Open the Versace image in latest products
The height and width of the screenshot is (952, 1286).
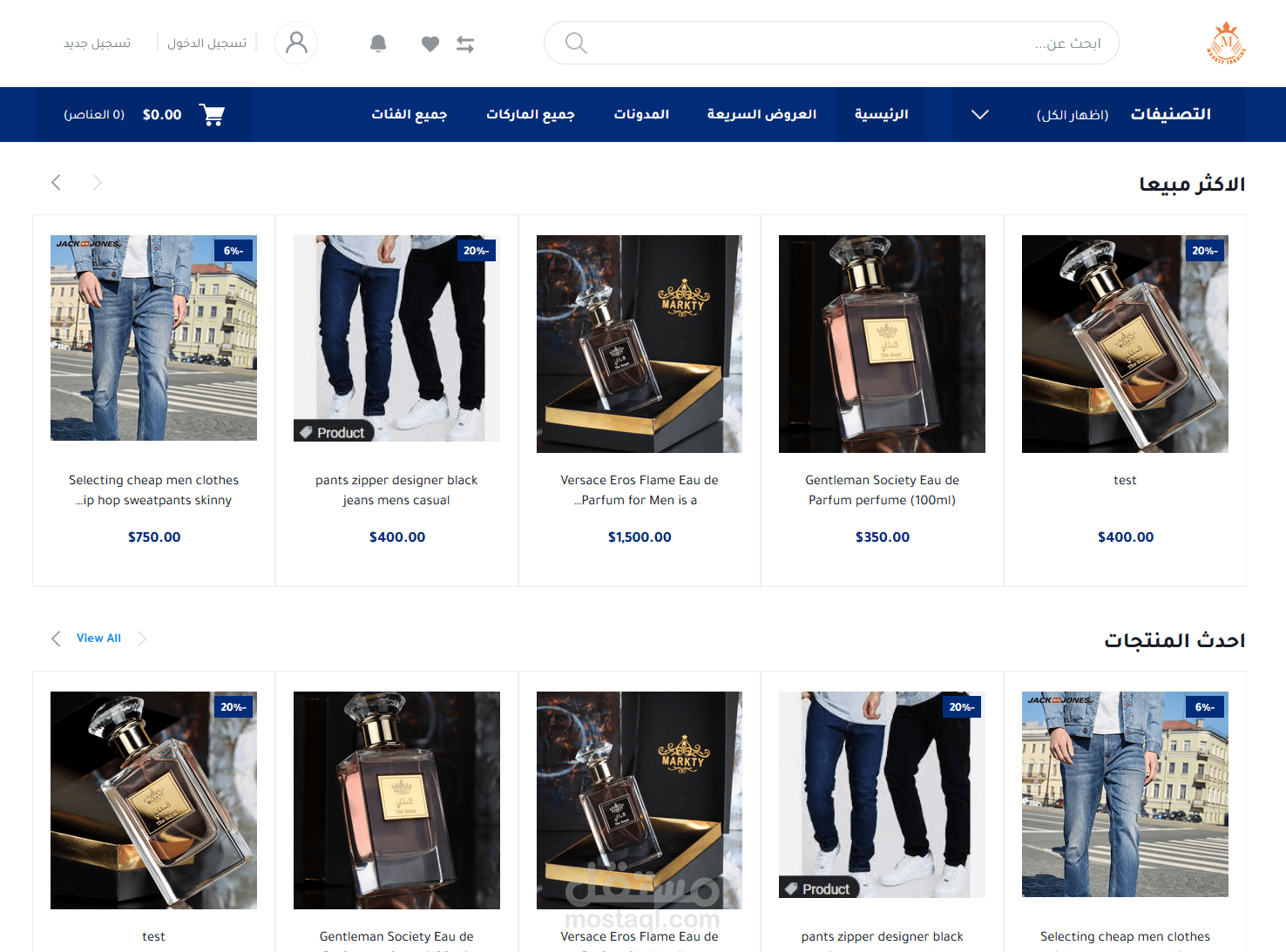[640, 800]
